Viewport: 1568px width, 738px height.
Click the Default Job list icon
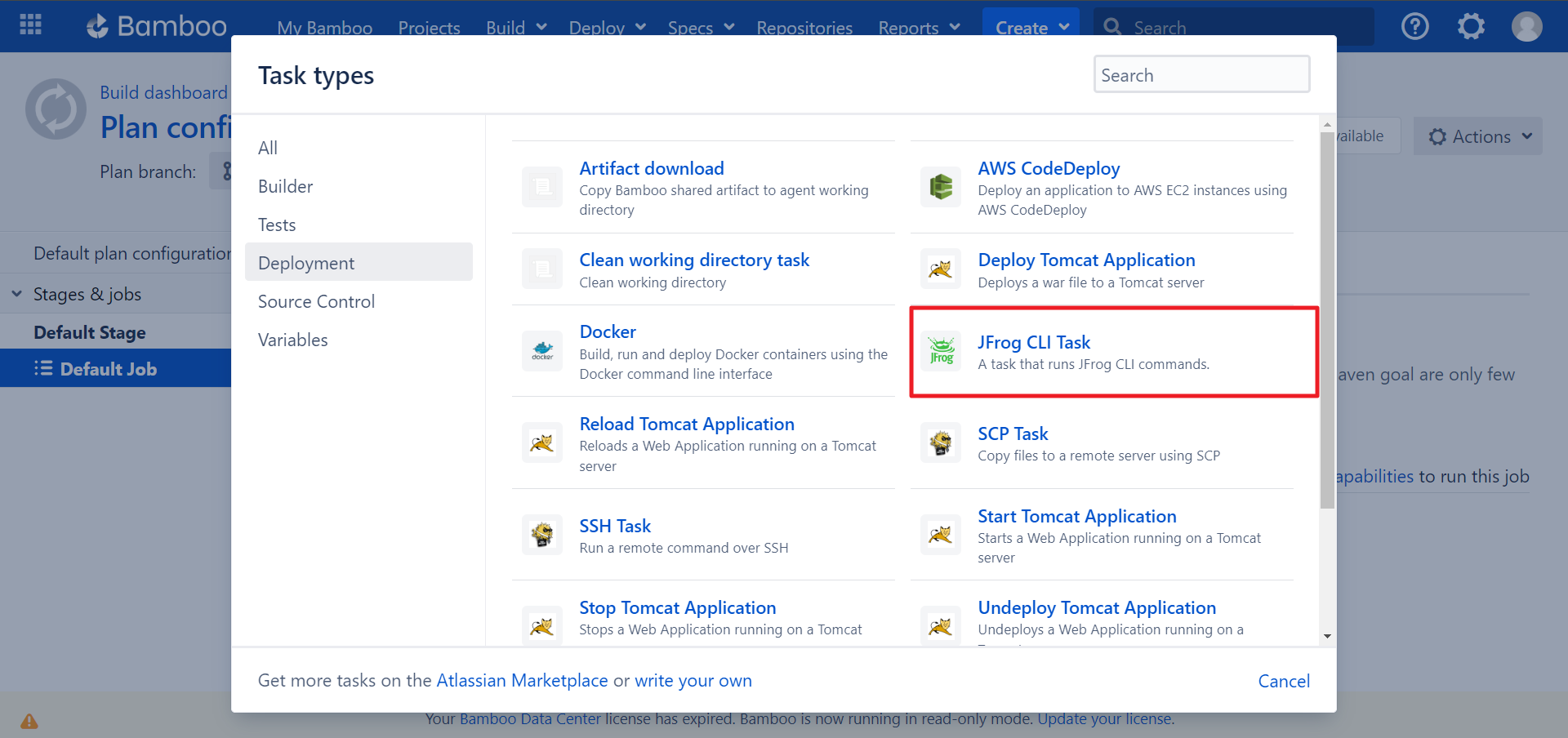tap(43, 368)
